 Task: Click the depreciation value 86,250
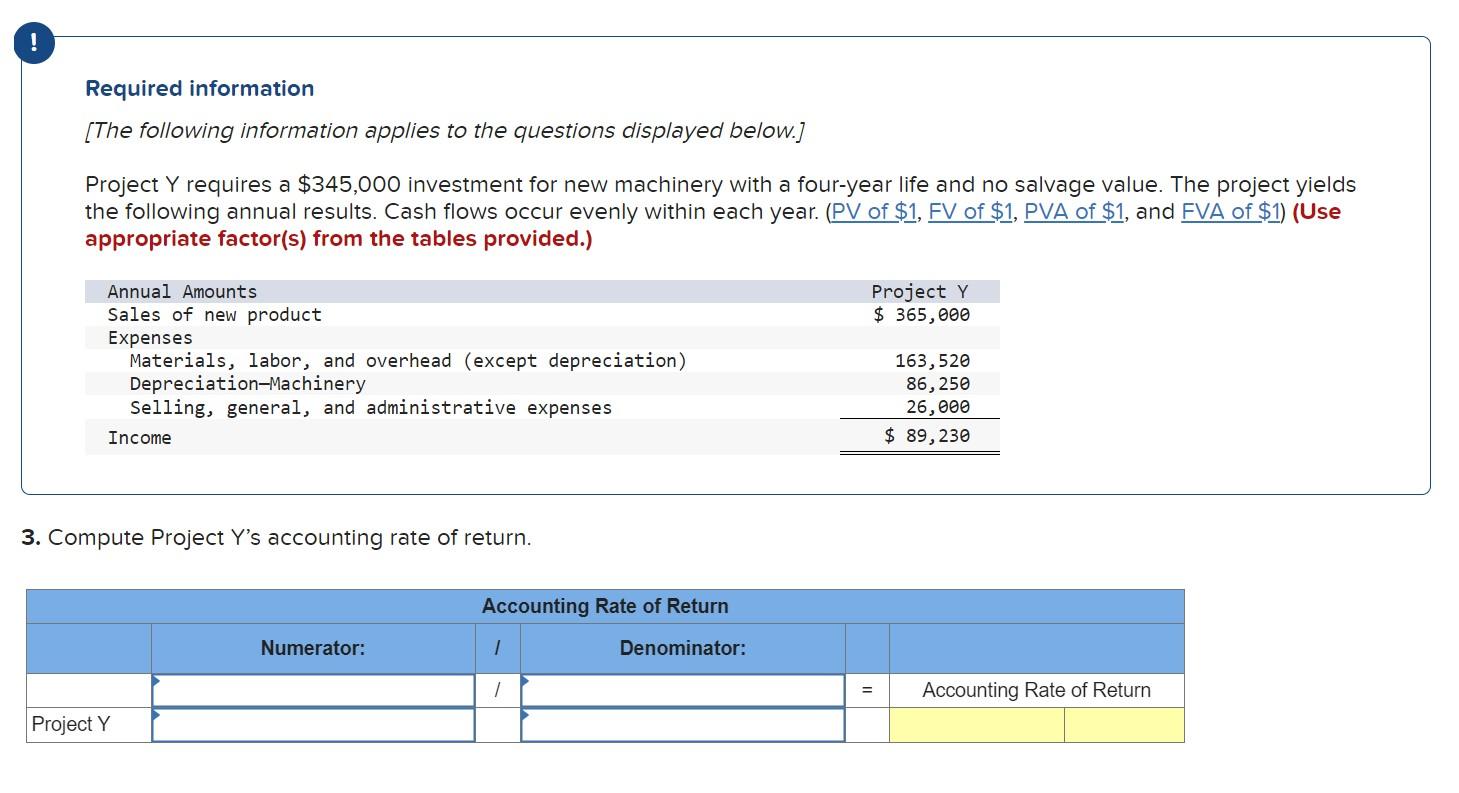937,384
